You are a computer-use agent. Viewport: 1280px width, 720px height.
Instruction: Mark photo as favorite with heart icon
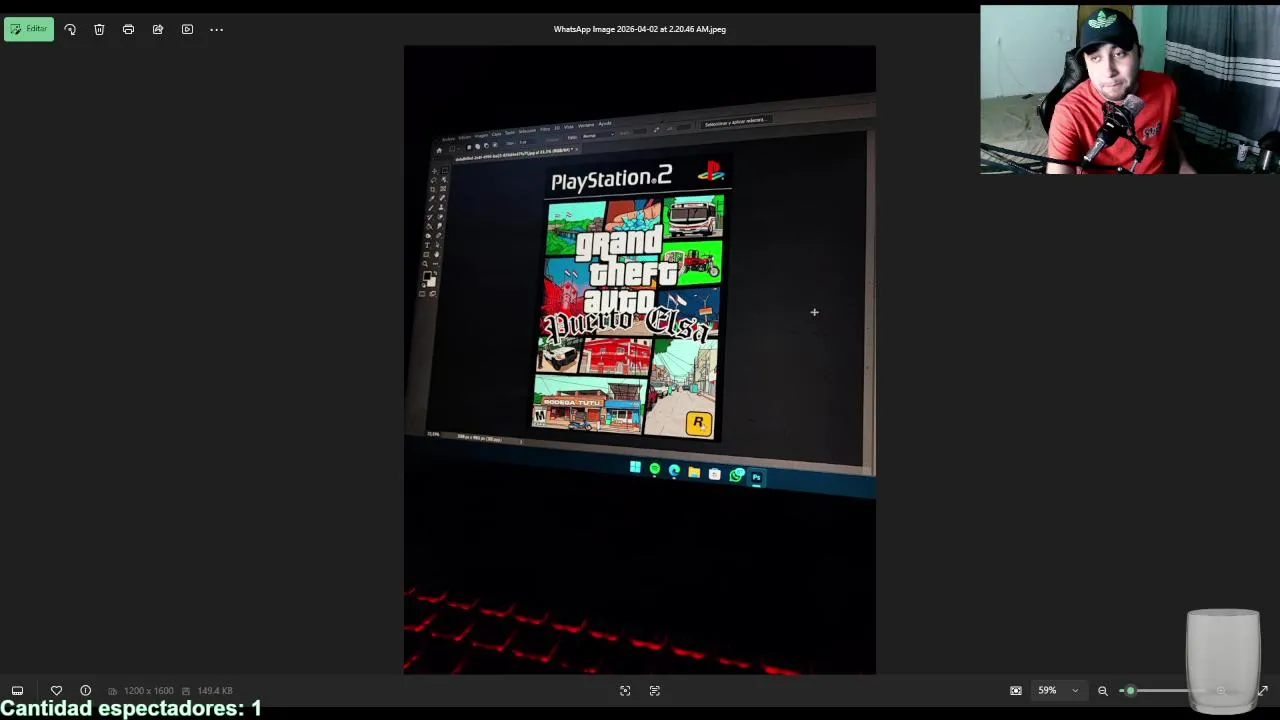56,690
